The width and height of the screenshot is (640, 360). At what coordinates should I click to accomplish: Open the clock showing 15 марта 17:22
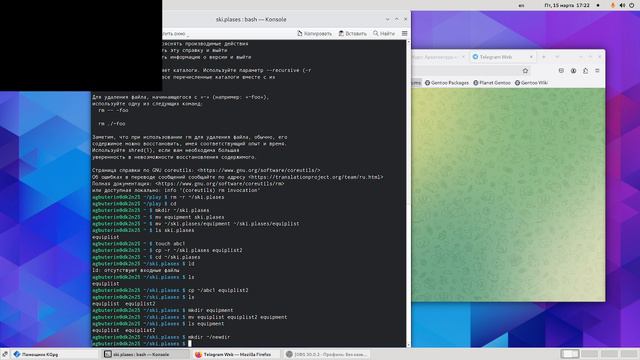[x=567, y=5]
